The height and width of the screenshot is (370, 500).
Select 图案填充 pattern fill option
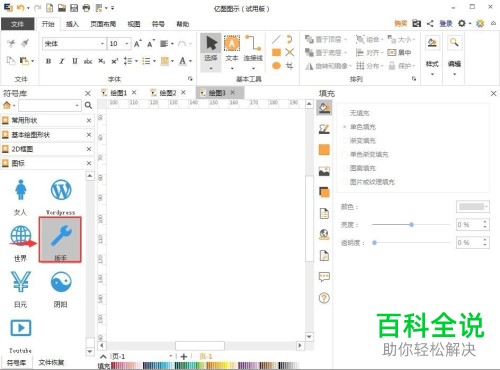pyautogui.click(x=359, y=168)
